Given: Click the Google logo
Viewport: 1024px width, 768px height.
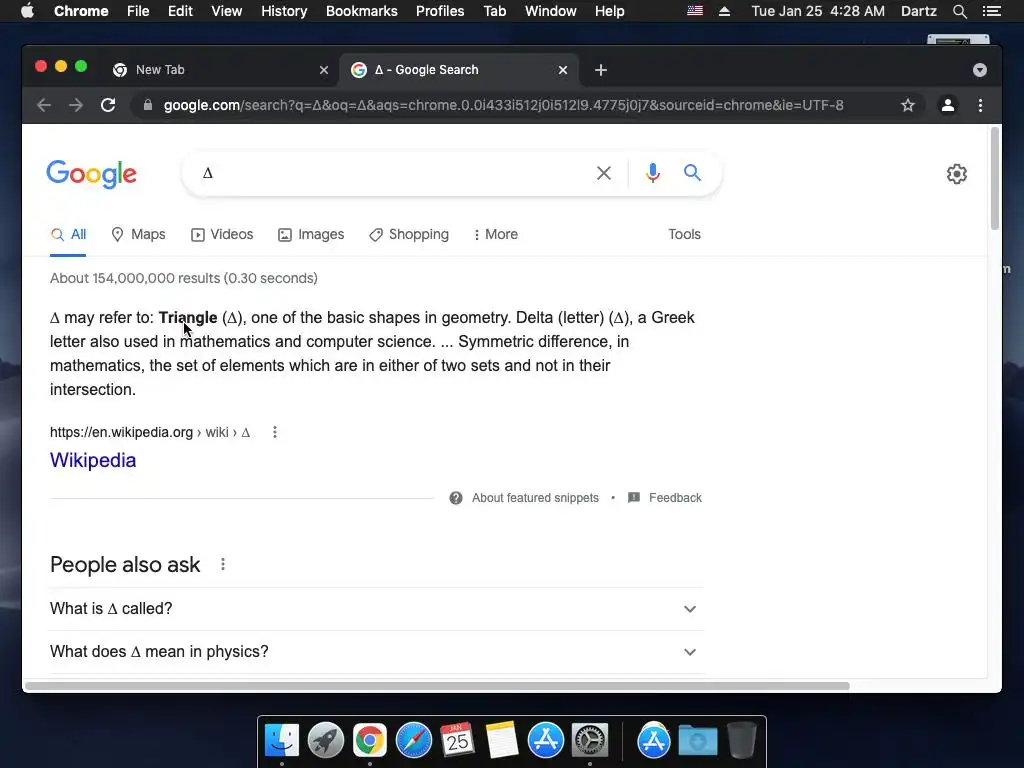Looking at the screenshot, I should point(91,174).
